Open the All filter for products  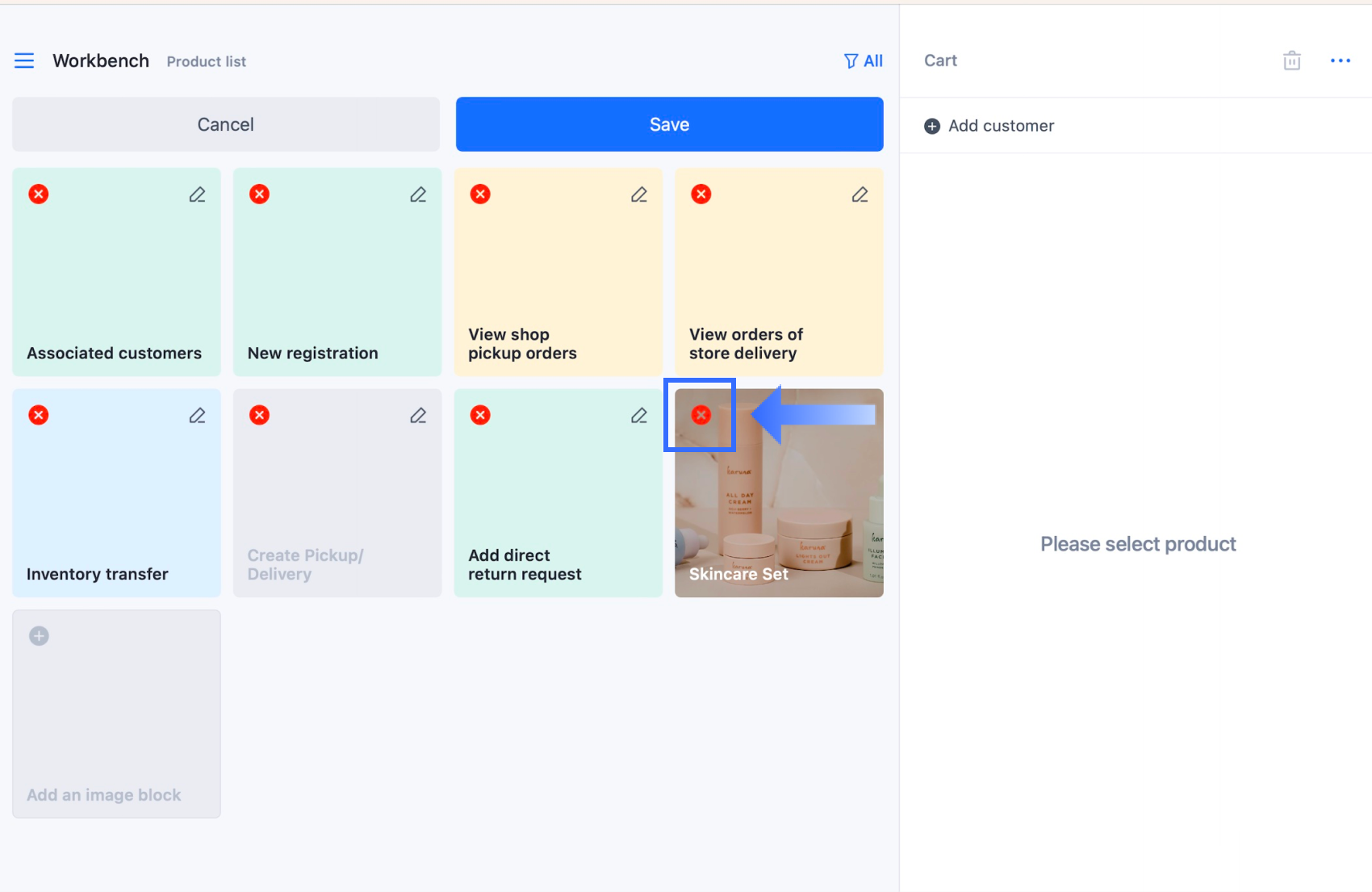[863, 61]
